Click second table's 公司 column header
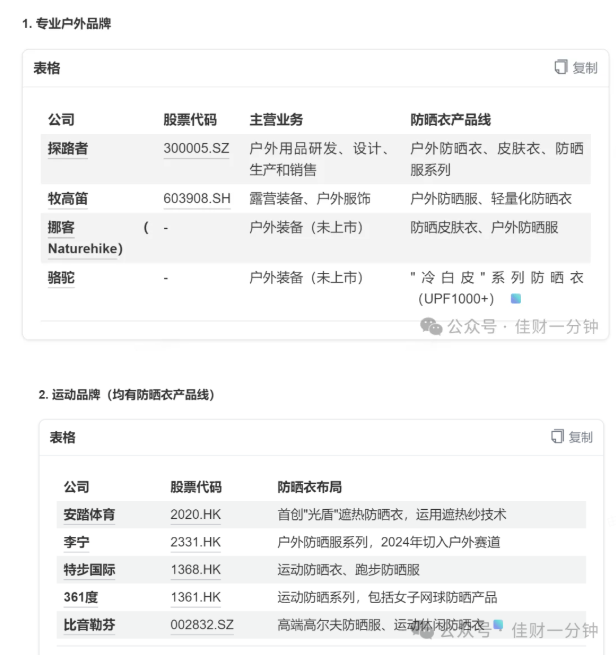This screenshot has height=660, width=616. pyautogui.click(x=76, y=487)
